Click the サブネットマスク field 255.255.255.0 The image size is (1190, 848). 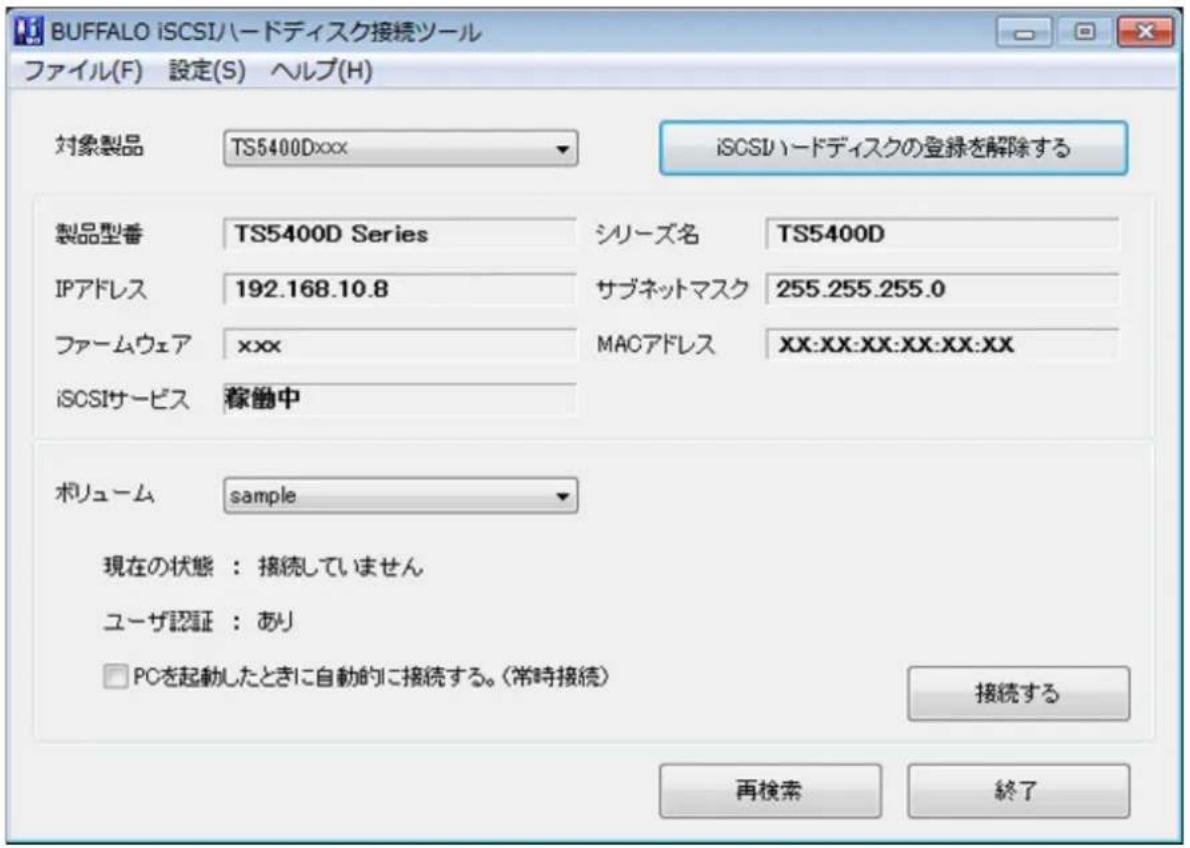pos(942,289)
